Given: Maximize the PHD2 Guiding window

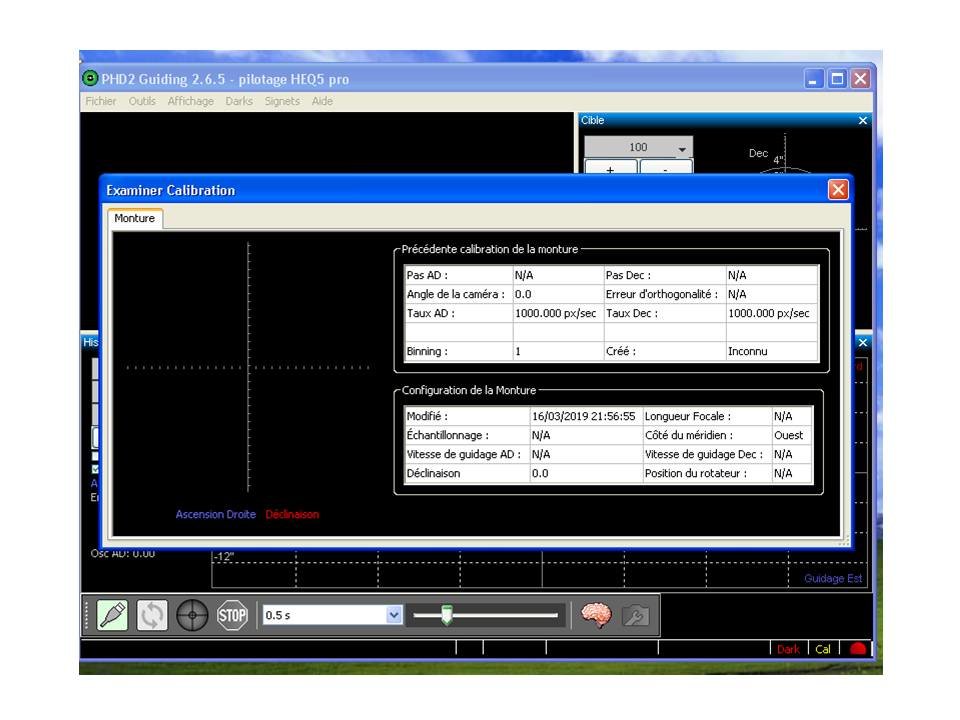Looking at the screenshot, I should [837, 79].
